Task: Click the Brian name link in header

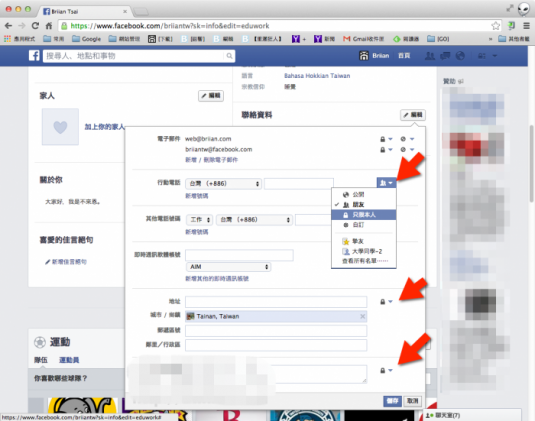Action: [381, 56]
